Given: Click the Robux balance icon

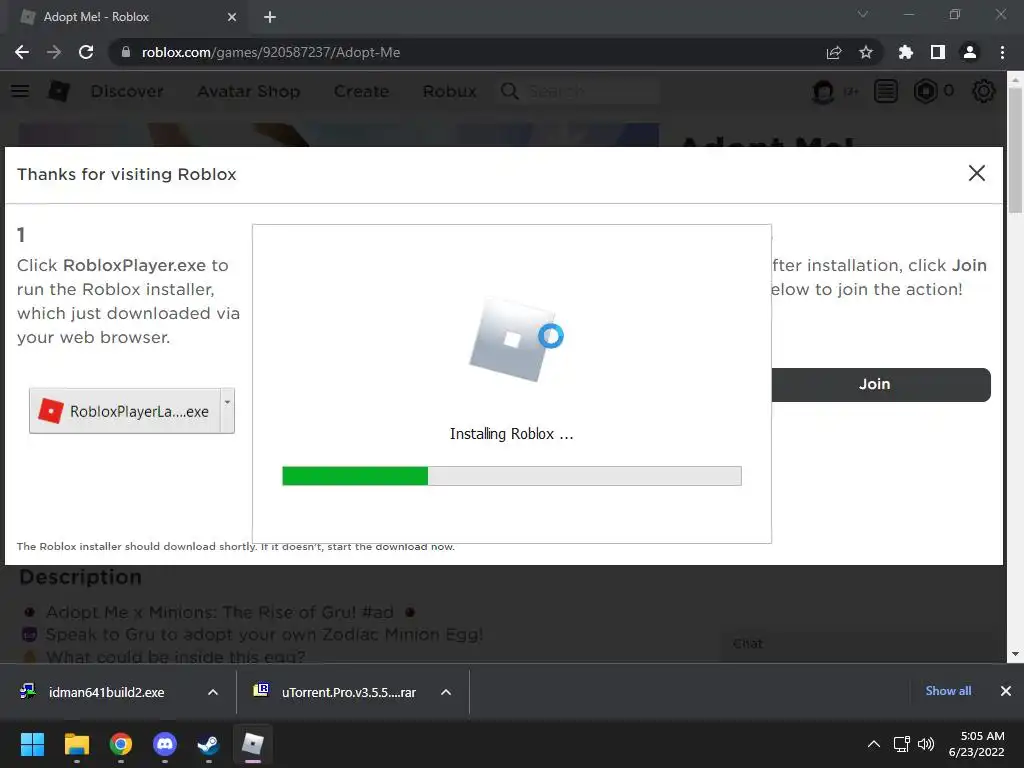Looking at the screenshot, I should [925, 91].
